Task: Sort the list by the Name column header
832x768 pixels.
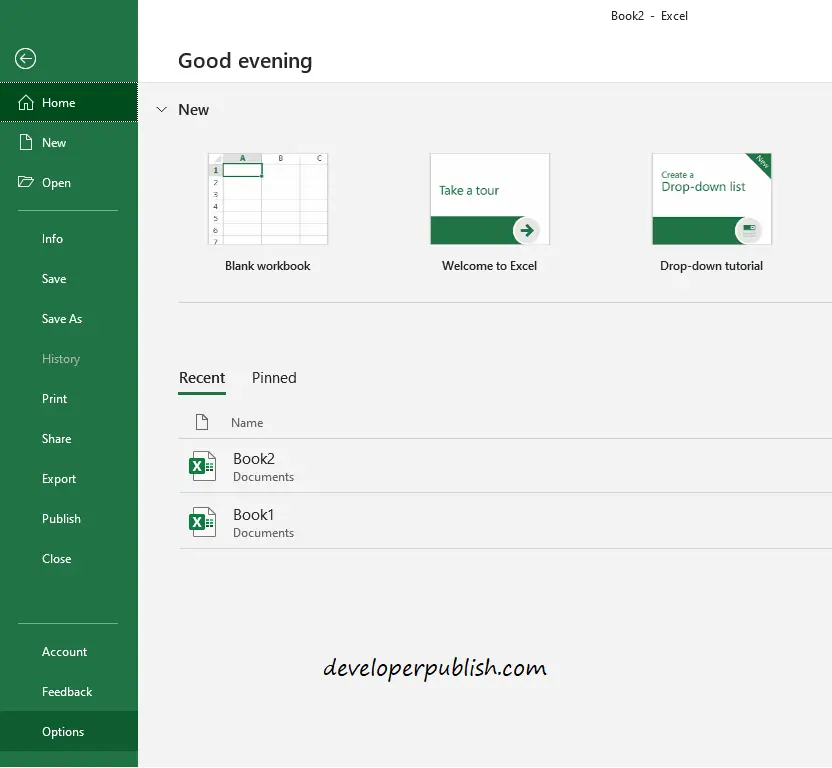Action: 247,423
